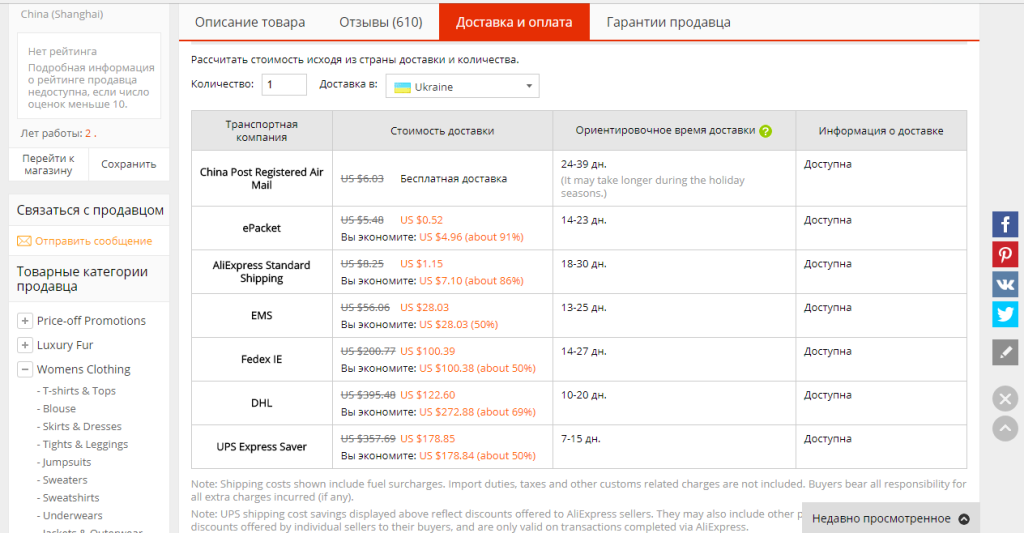Click Транспортная компания column header
This screenshot has width=1024, height=533.
coord(262,131)
